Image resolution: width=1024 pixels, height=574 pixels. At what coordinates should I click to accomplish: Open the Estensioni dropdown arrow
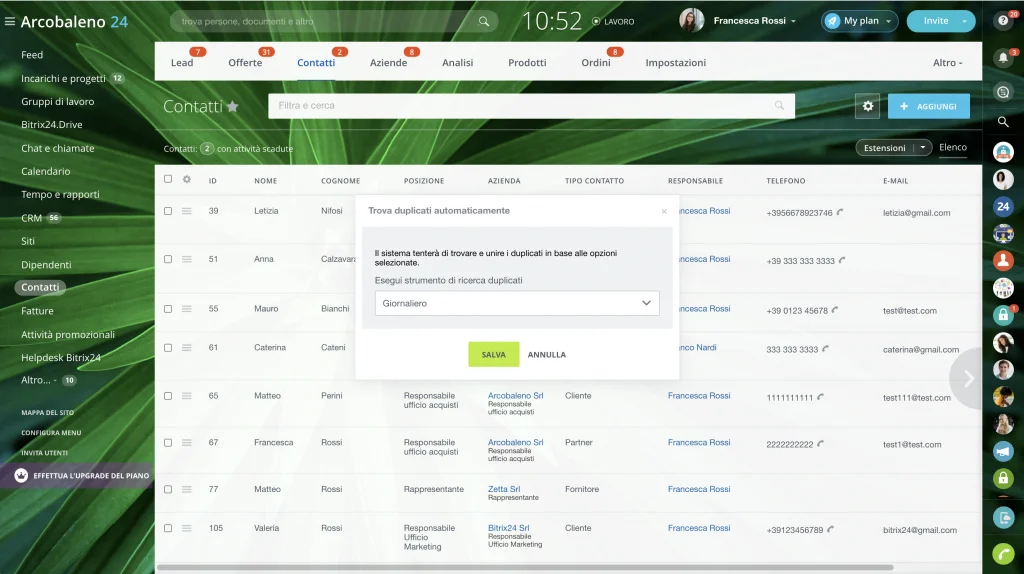[x=922, y=148]
